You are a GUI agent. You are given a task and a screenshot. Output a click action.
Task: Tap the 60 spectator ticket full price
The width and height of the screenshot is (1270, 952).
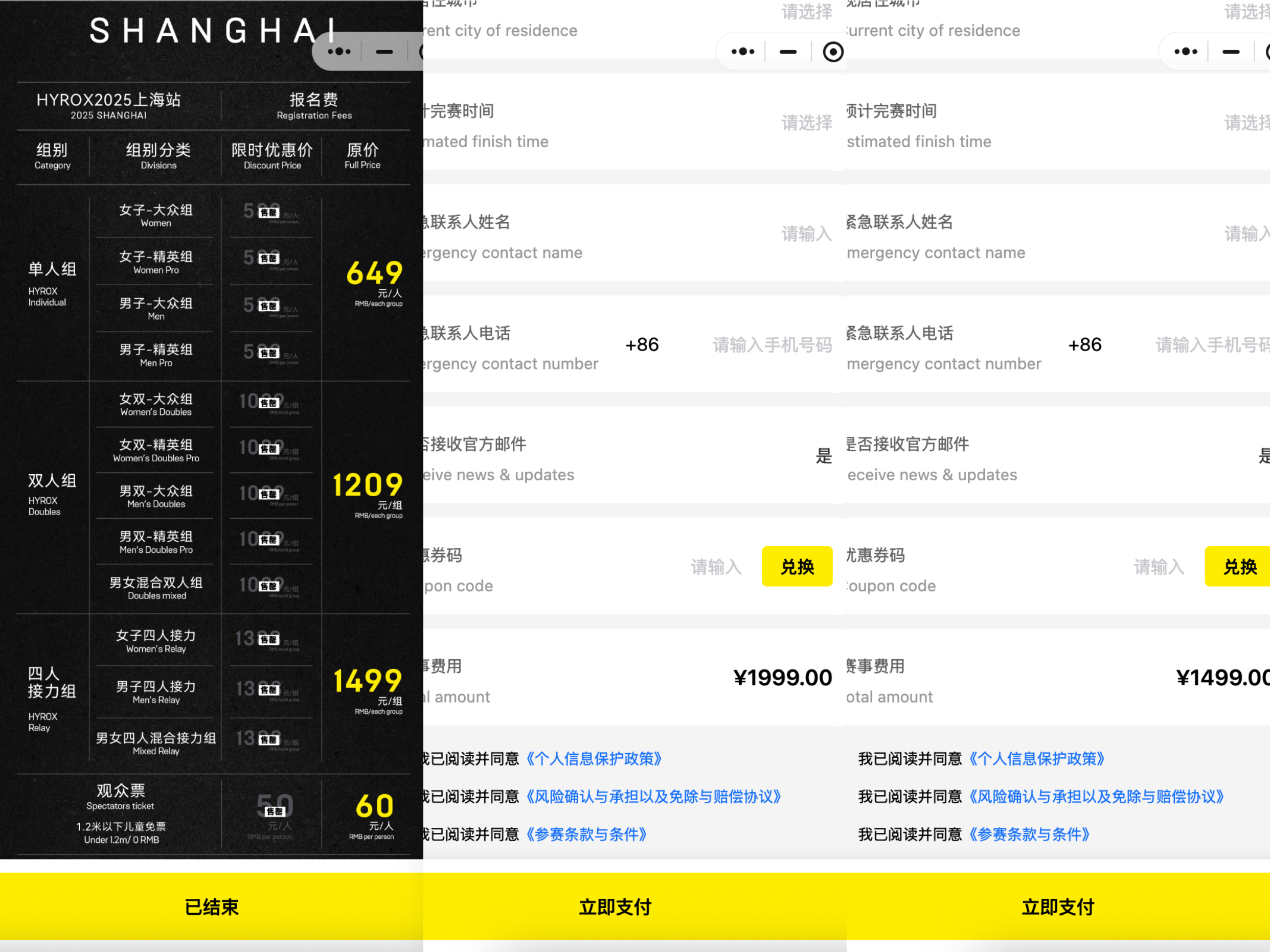tap(374, 806)
